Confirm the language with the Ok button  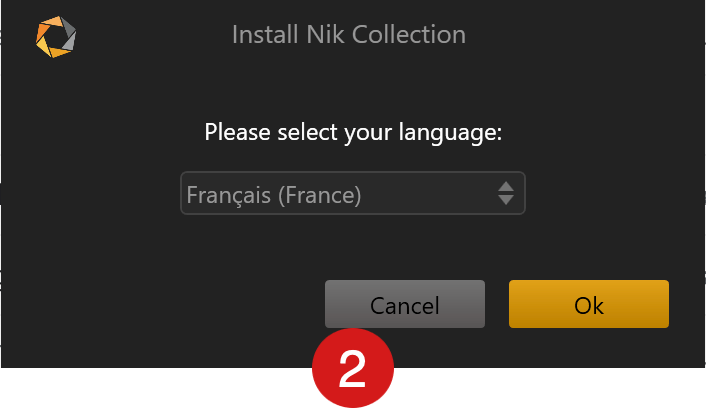tap(588, 304)
